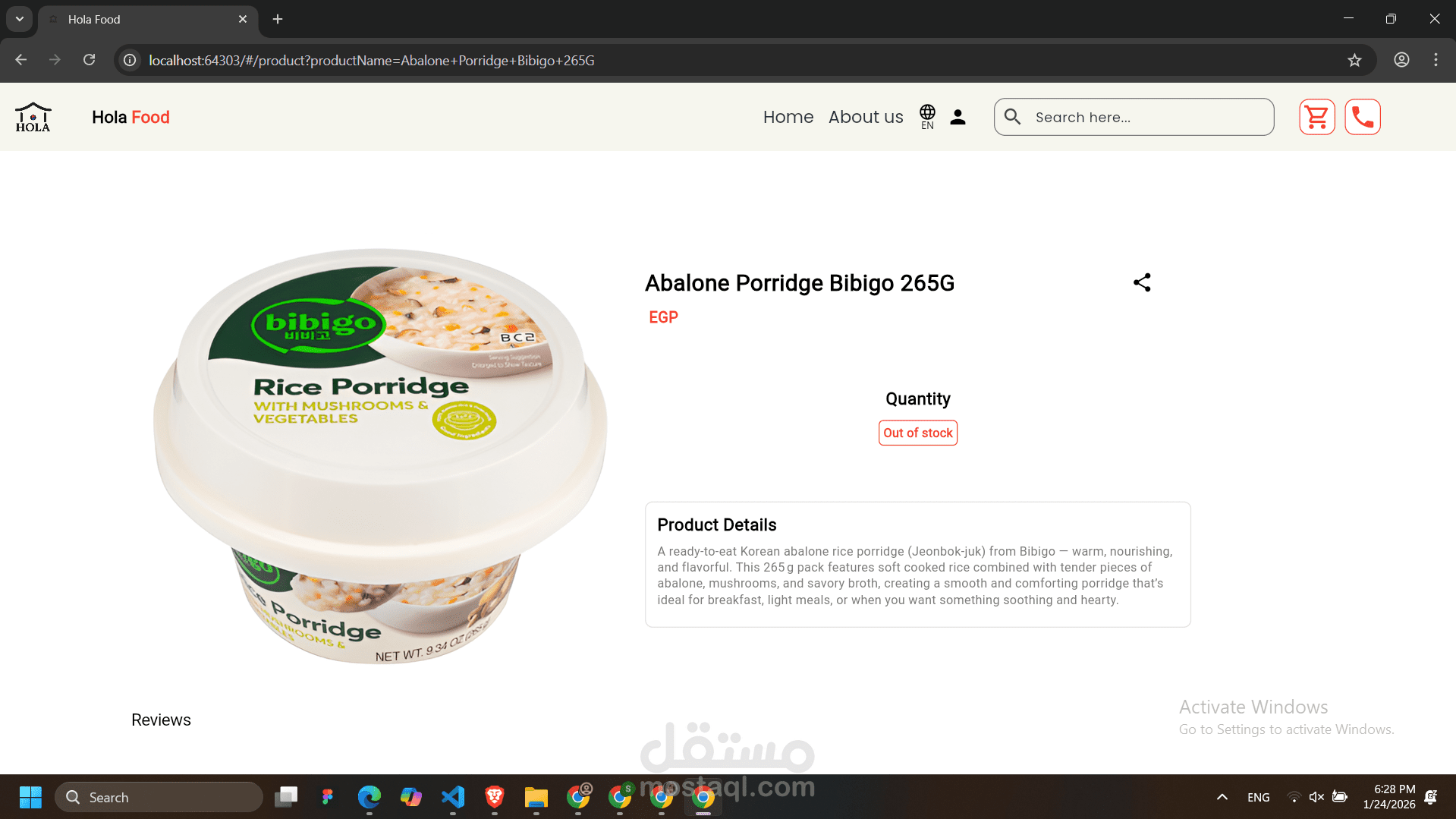This screenshot has height=819, width=1456.
Task: Open the user account profile icon
Action: 958,117
